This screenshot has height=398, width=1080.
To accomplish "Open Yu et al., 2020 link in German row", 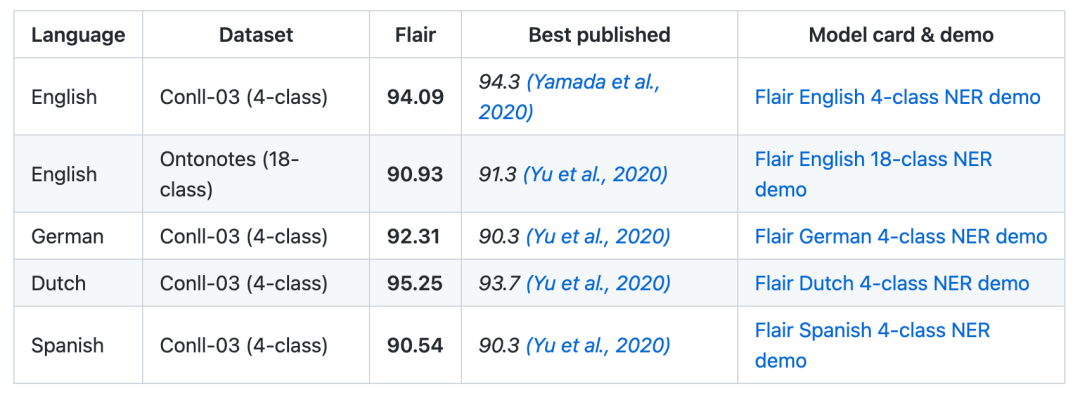I will click(598, 237).
